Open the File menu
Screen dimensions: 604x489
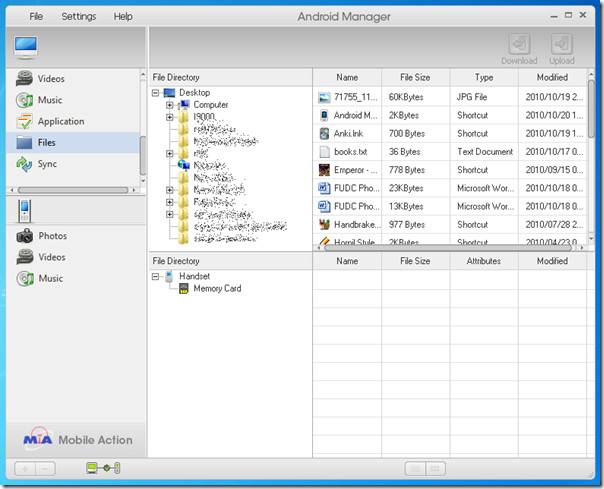click(x=36, y=17)
